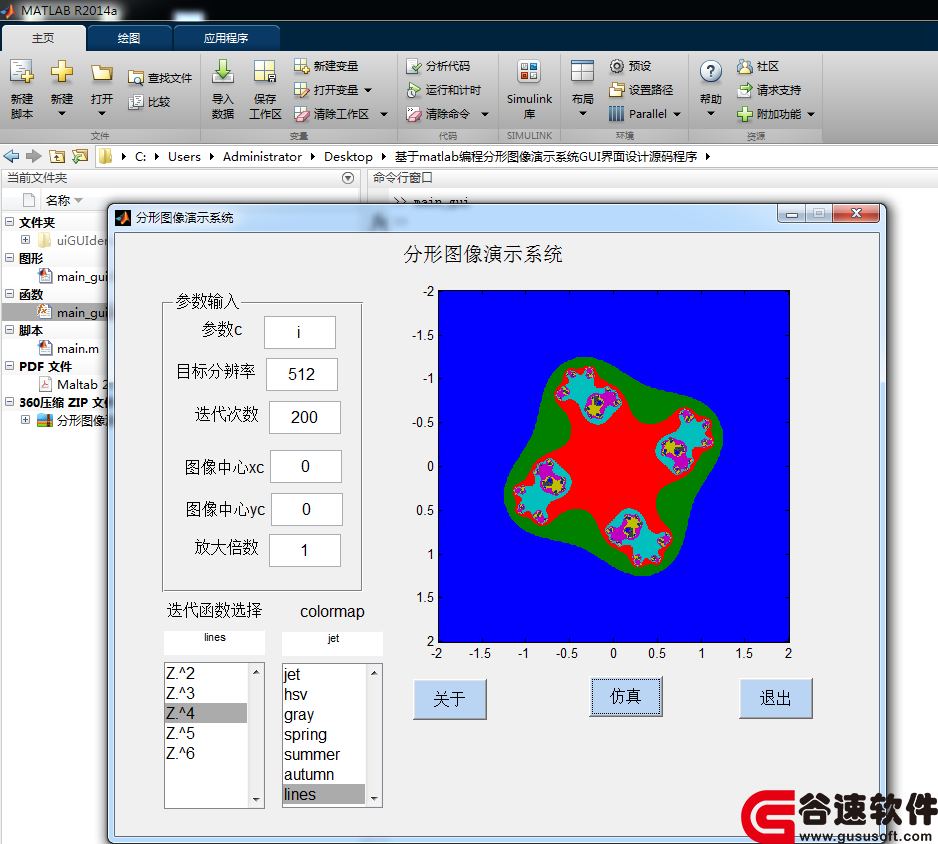This screenshot has width=938, height=844.
Task: Choose hsv in the colormap list
Action: pos(324,694)
